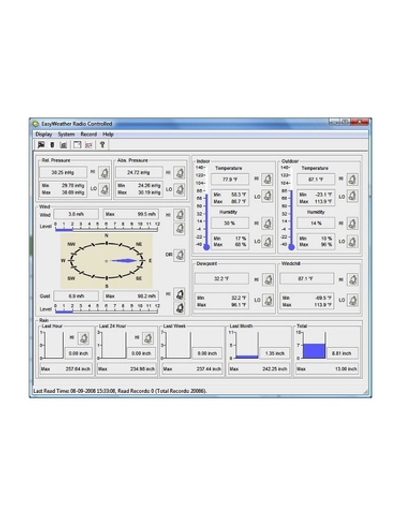Click Windchill HI alarm bell
400x515 pixels.
tap(353, 280)
